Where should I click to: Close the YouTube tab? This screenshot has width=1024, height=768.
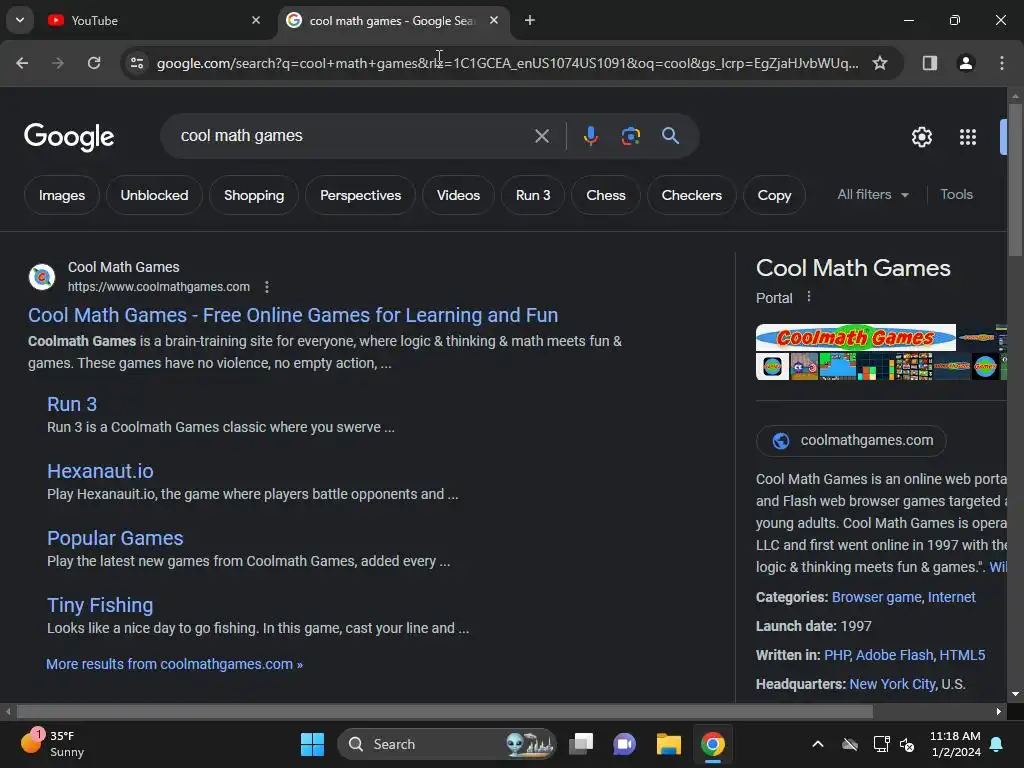[256, 20]
